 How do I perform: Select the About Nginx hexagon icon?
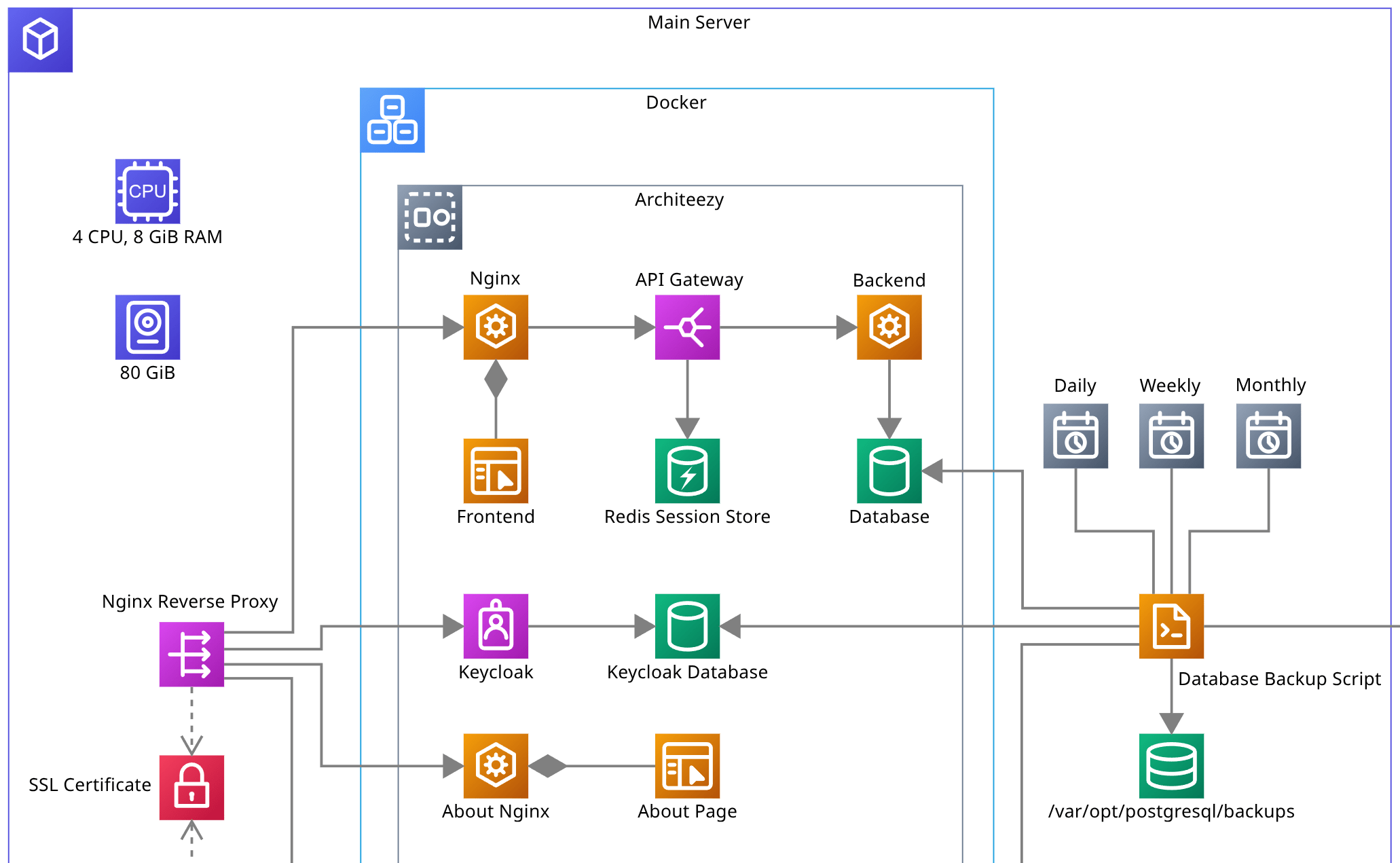pyautogui.click(x=496, y=766)
